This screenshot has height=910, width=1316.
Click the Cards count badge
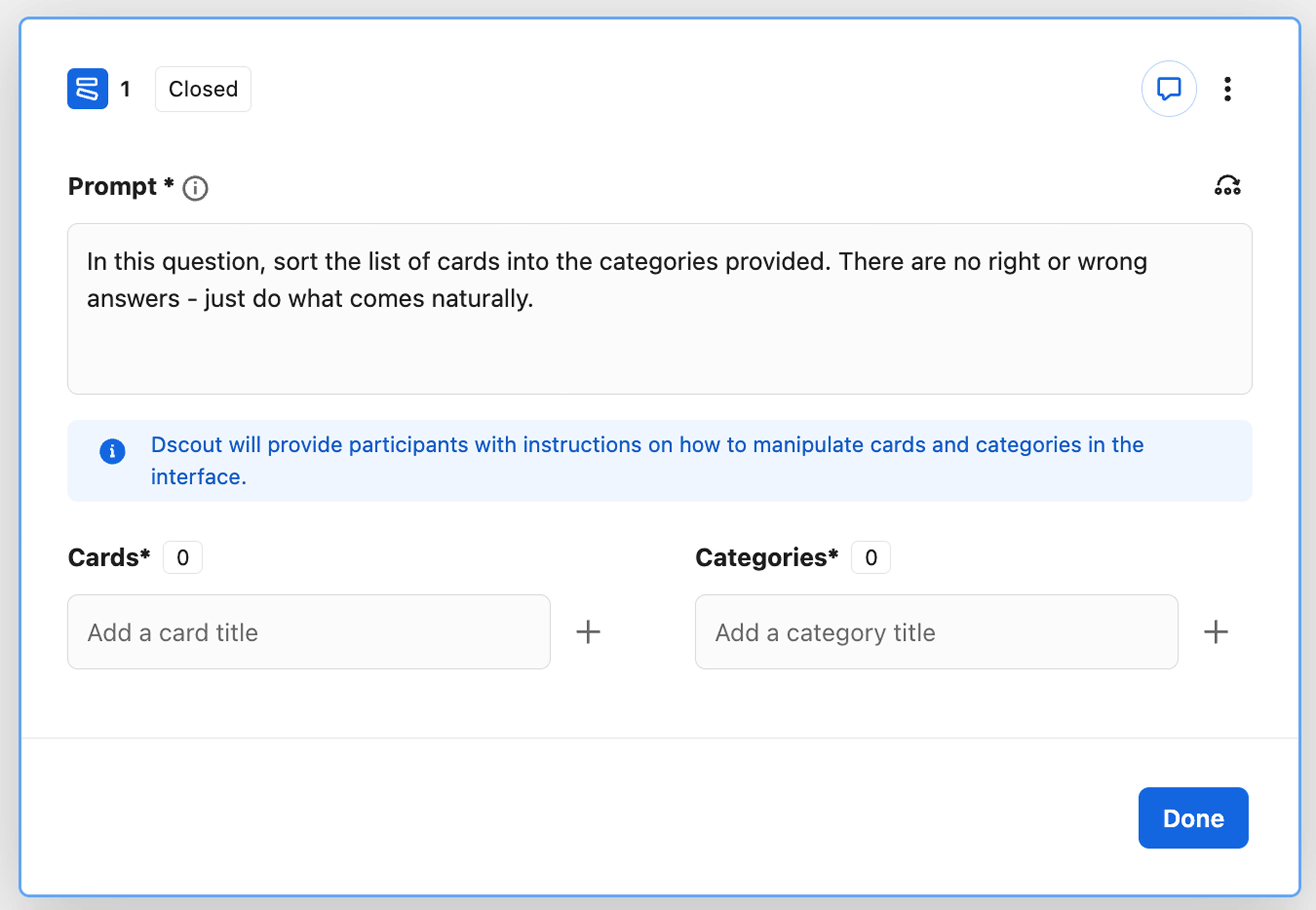183,557
